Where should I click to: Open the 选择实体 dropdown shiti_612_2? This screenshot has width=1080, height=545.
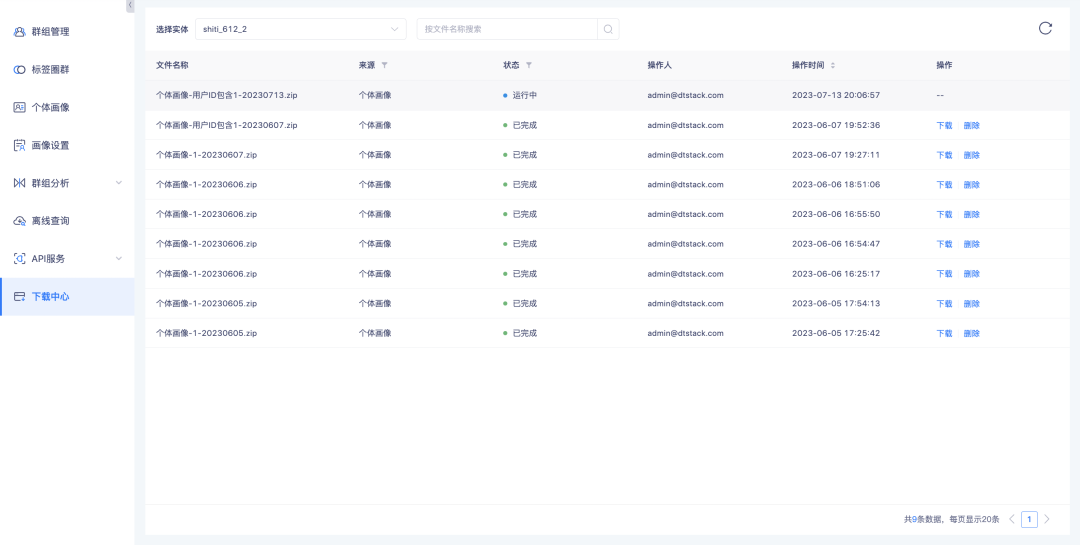pyautogui.click(x=300, y=29)
